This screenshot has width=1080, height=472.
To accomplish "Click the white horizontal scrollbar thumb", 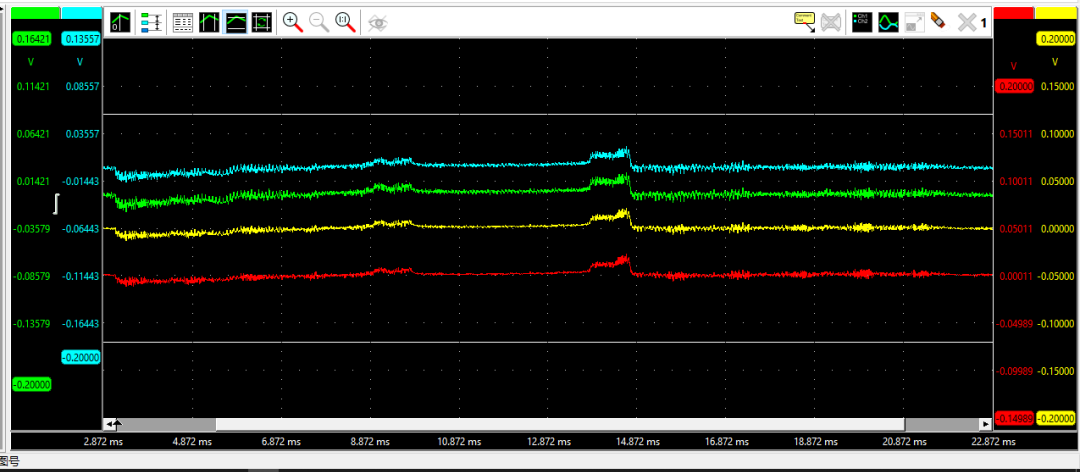I will pos(560,424).
